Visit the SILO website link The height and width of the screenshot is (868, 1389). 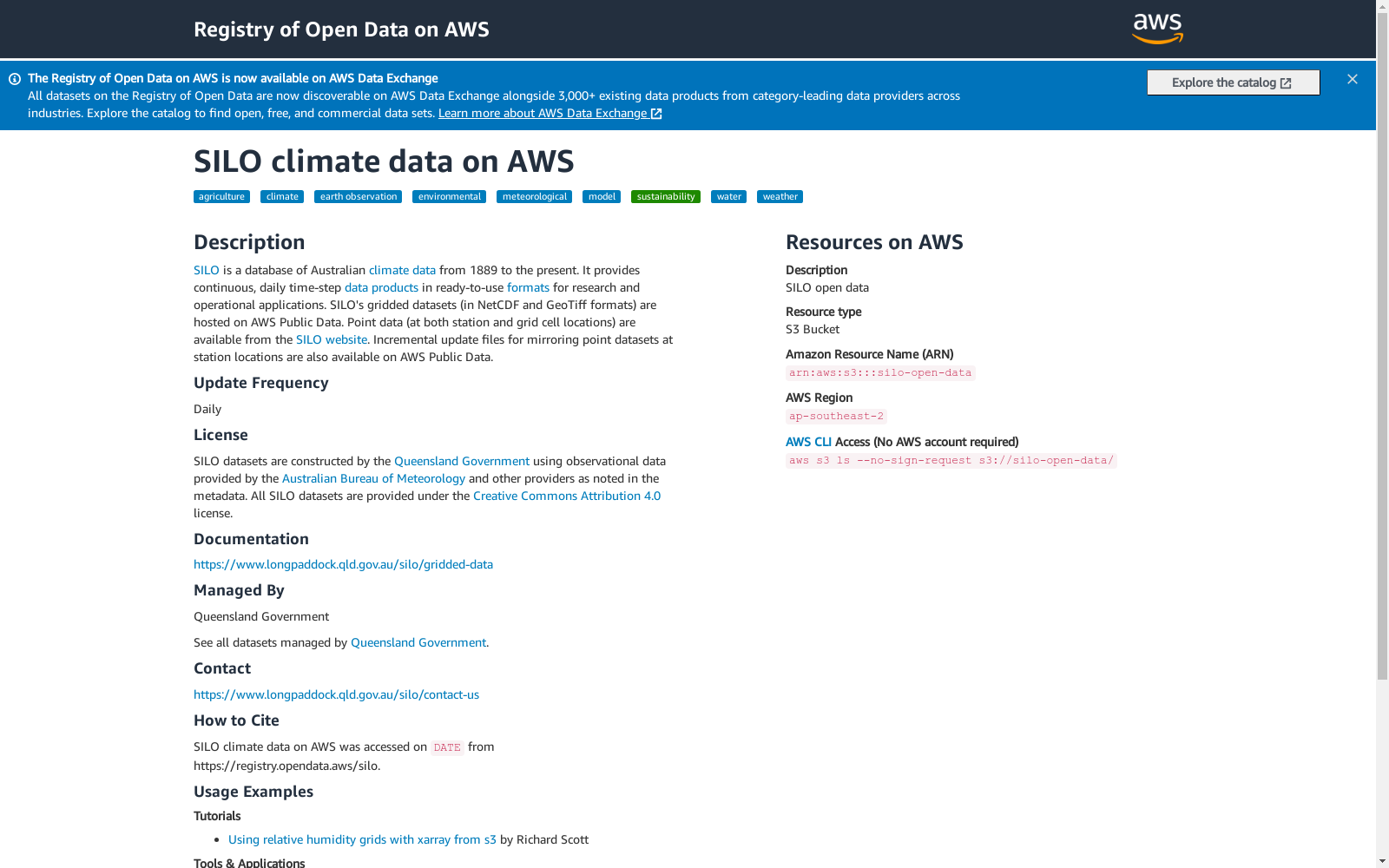pos(332,339)
